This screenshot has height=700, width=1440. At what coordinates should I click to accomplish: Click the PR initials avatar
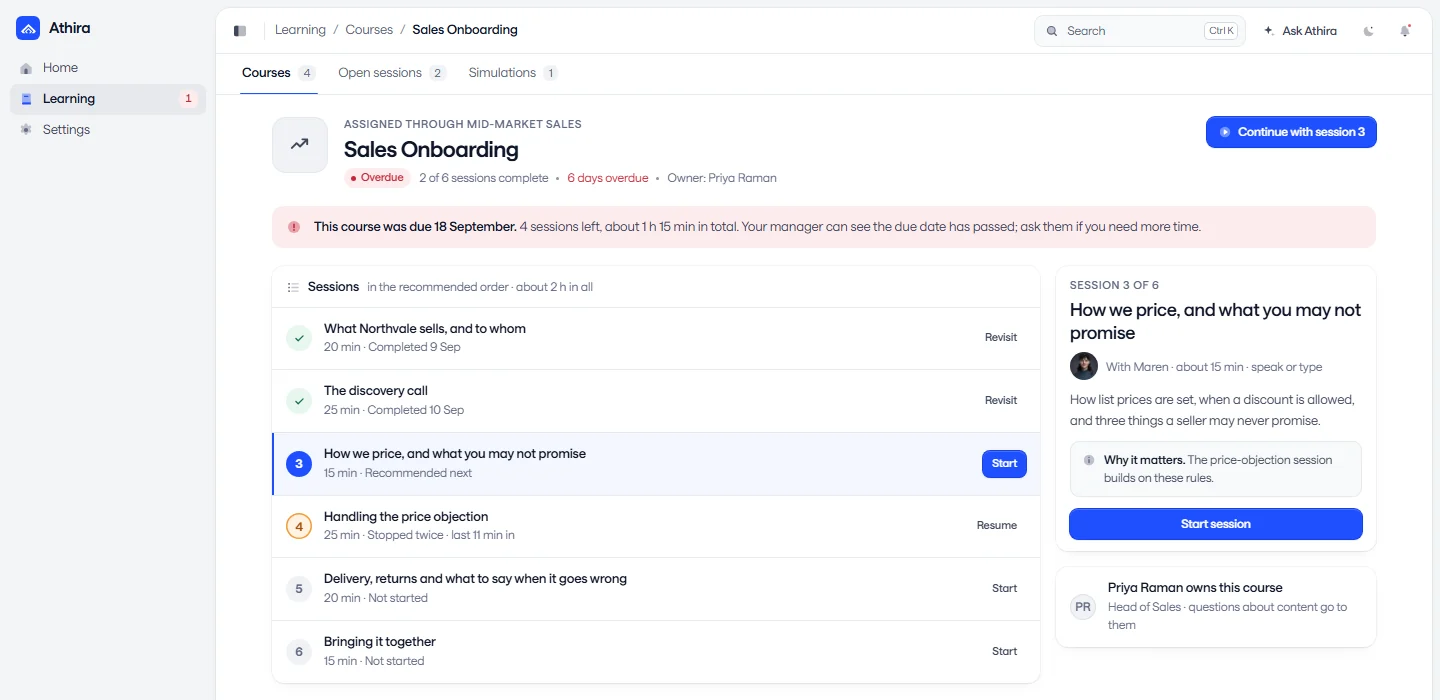1083,606
